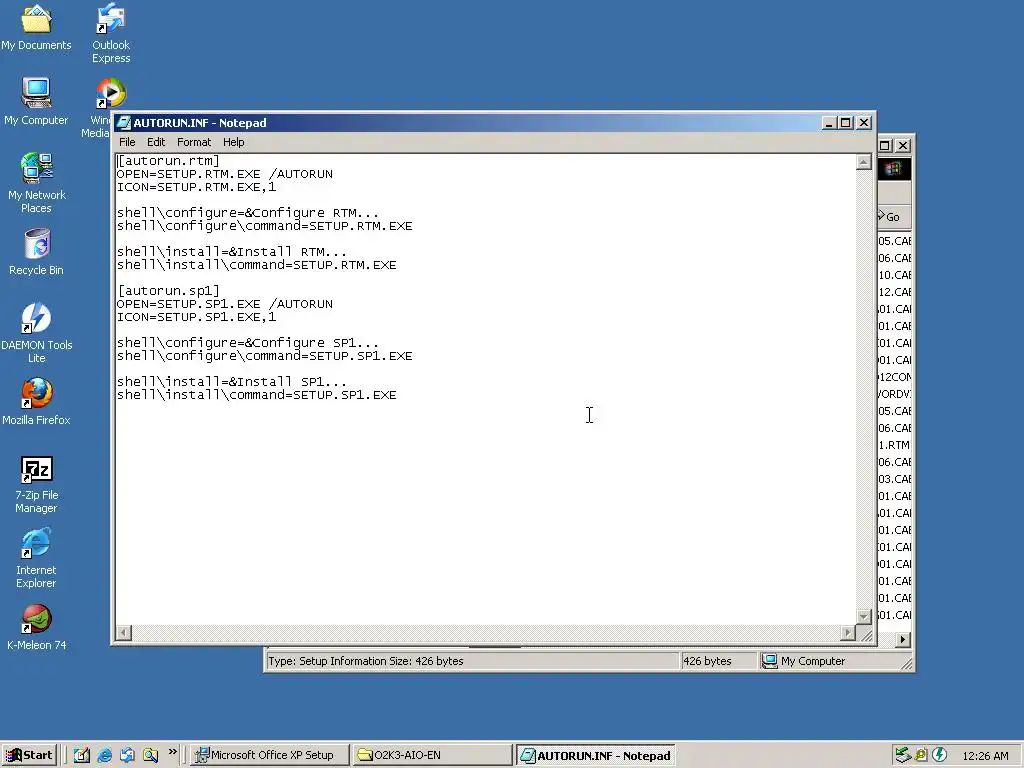Click the yellow system tray icon

pyautogui.click(x=921, y=755)
